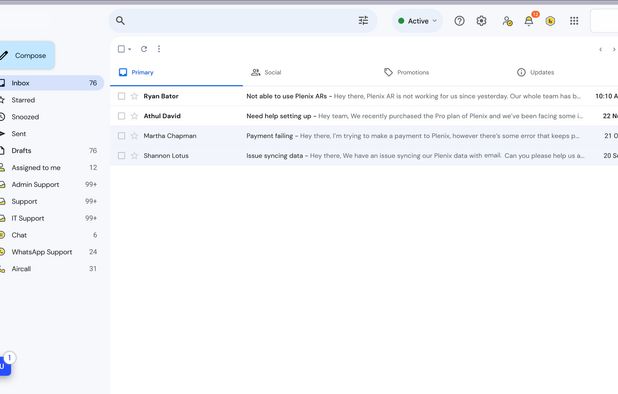The image size is (618, 394).
Task: Star the Ryan Bator email
Action: pos(134,96)
